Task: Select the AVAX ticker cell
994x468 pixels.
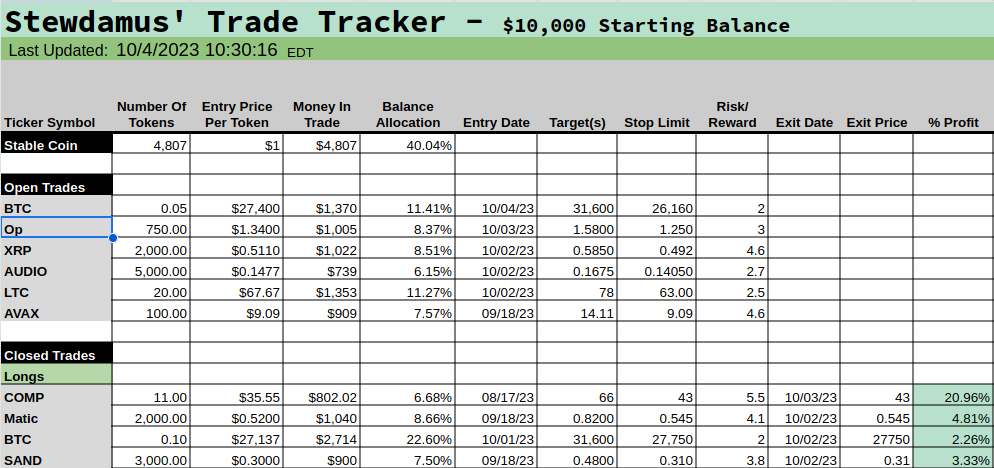Action: (x=56, y=313)
